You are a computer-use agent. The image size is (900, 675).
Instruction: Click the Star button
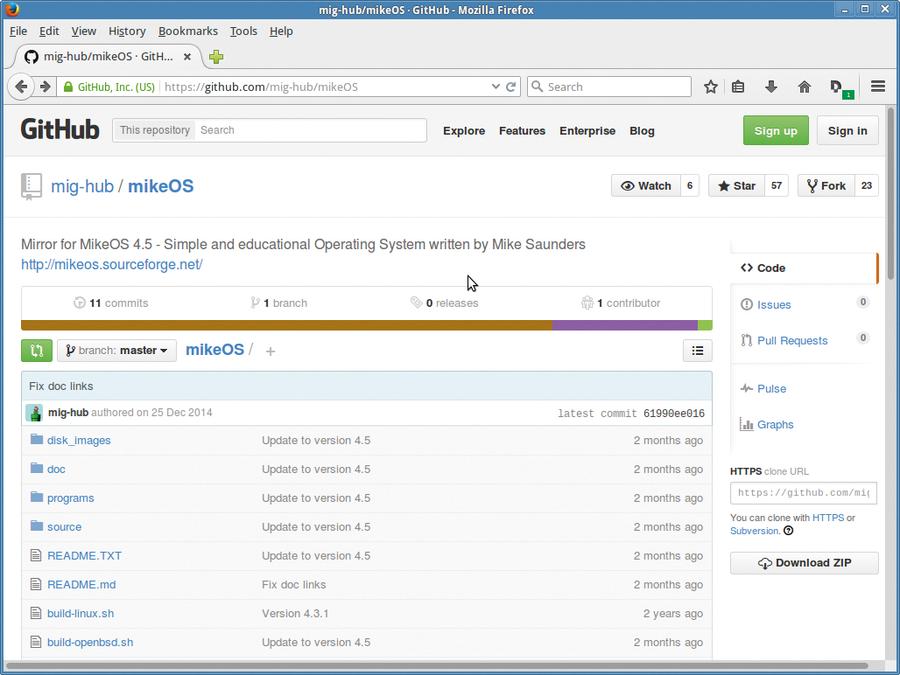tap(736, 186)
